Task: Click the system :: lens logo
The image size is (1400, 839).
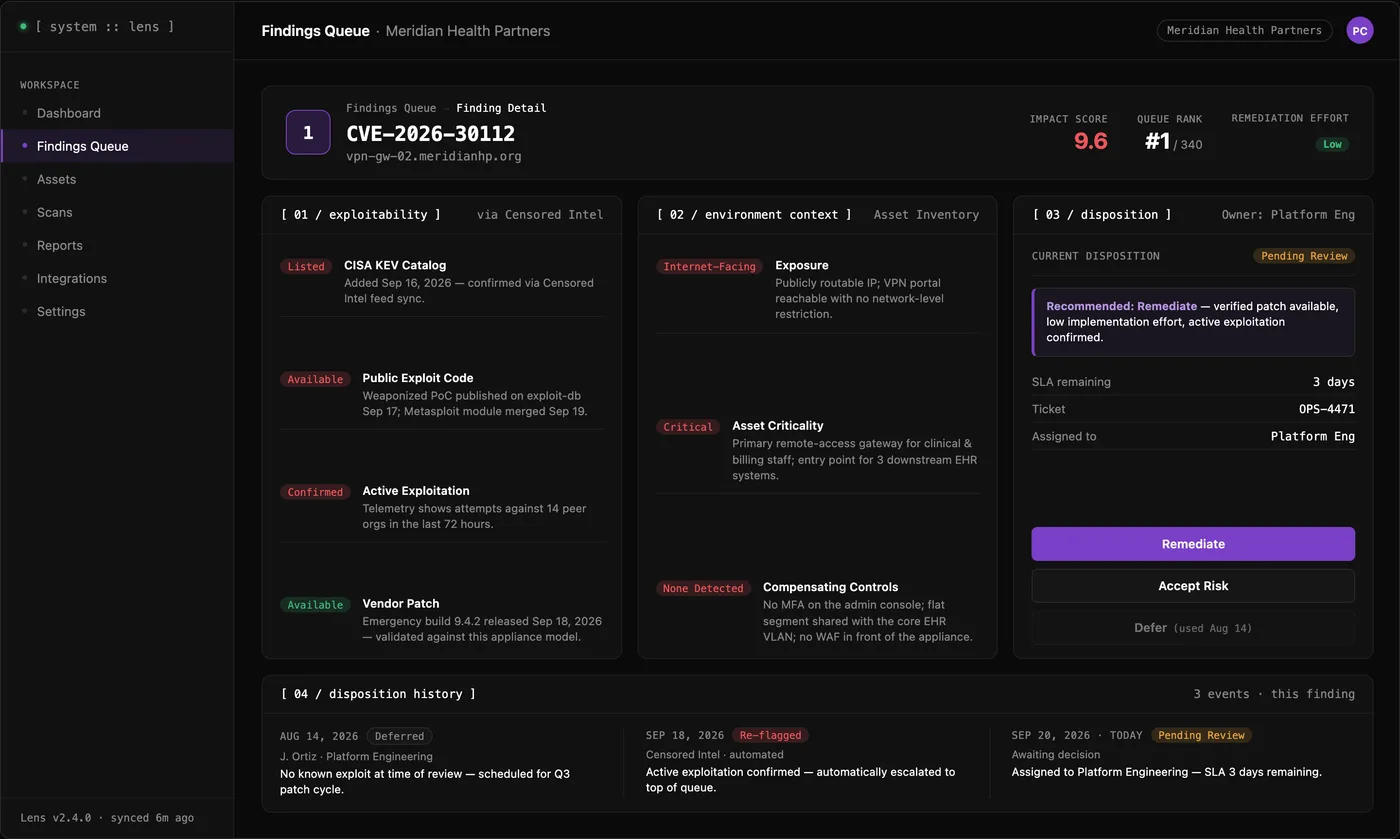Action: [97, 26]
